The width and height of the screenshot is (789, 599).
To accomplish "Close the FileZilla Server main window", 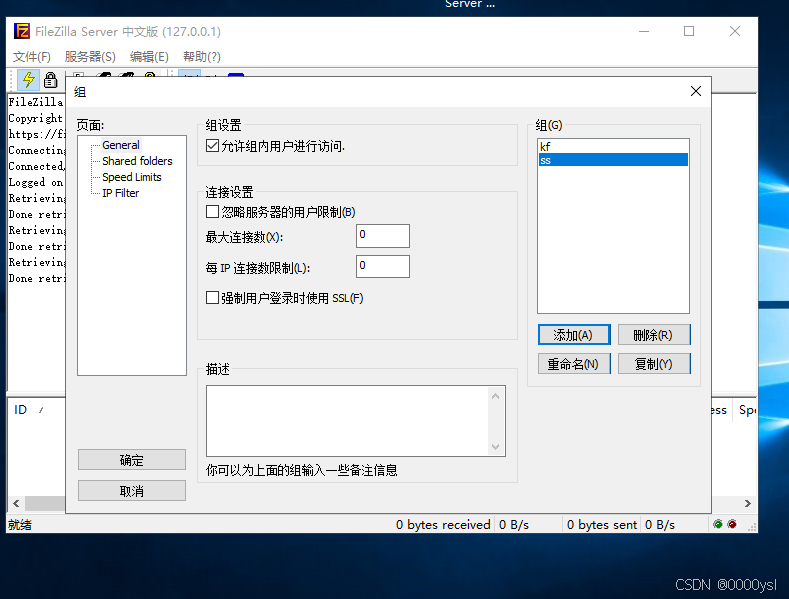I will click(x=735, y=31).
